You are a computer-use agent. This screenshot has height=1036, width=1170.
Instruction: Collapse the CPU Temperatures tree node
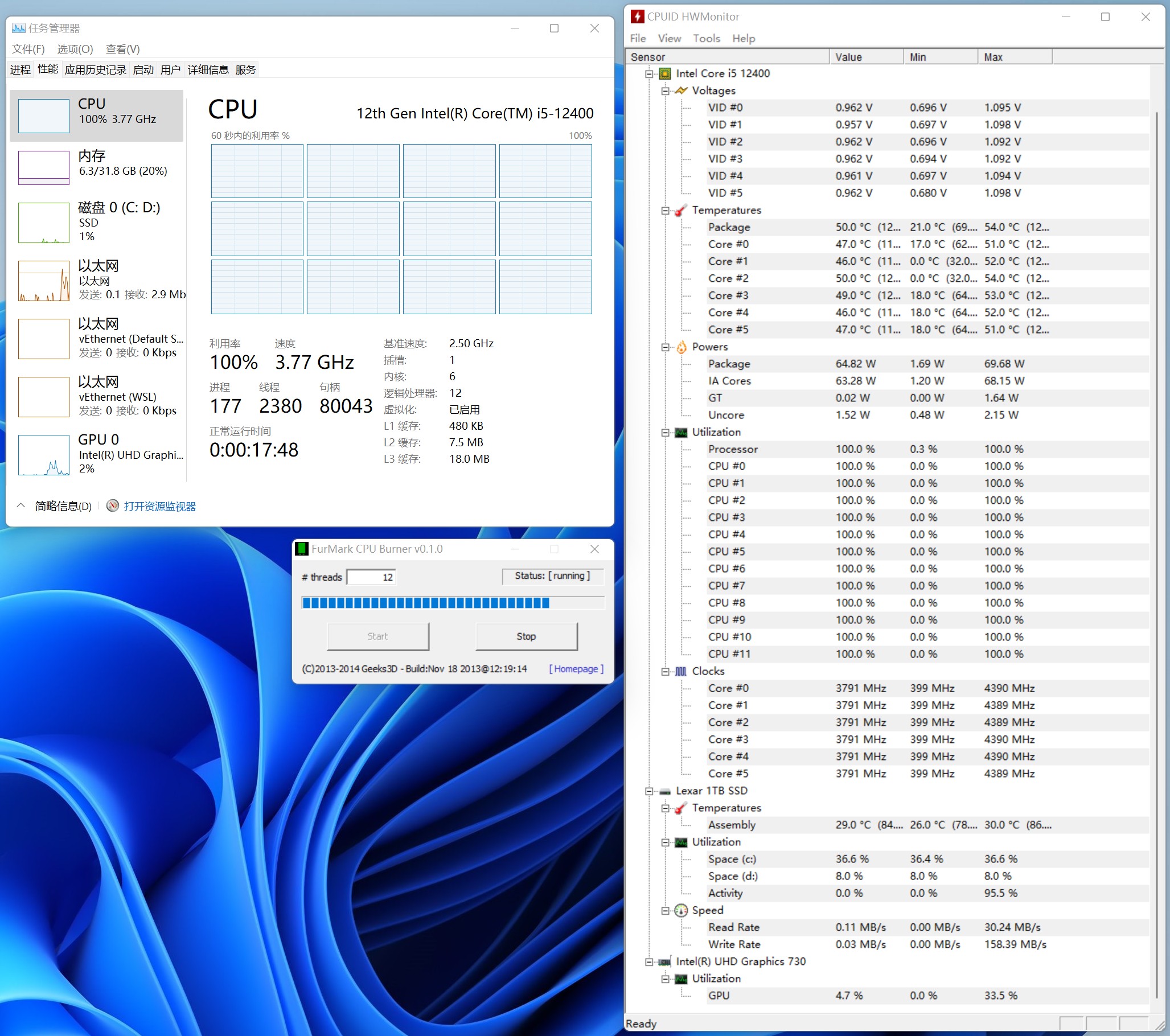pos(665,211)
